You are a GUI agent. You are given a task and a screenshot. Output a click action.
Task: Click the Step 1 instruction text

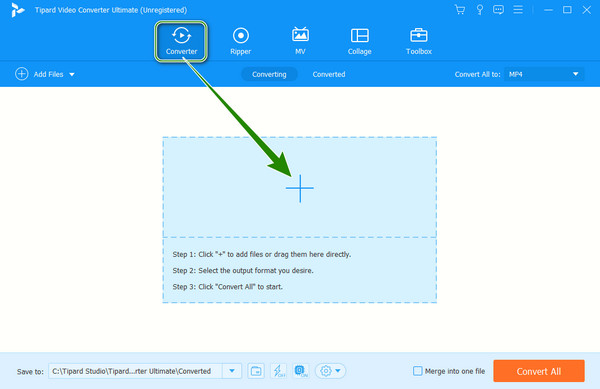[262, 254]
